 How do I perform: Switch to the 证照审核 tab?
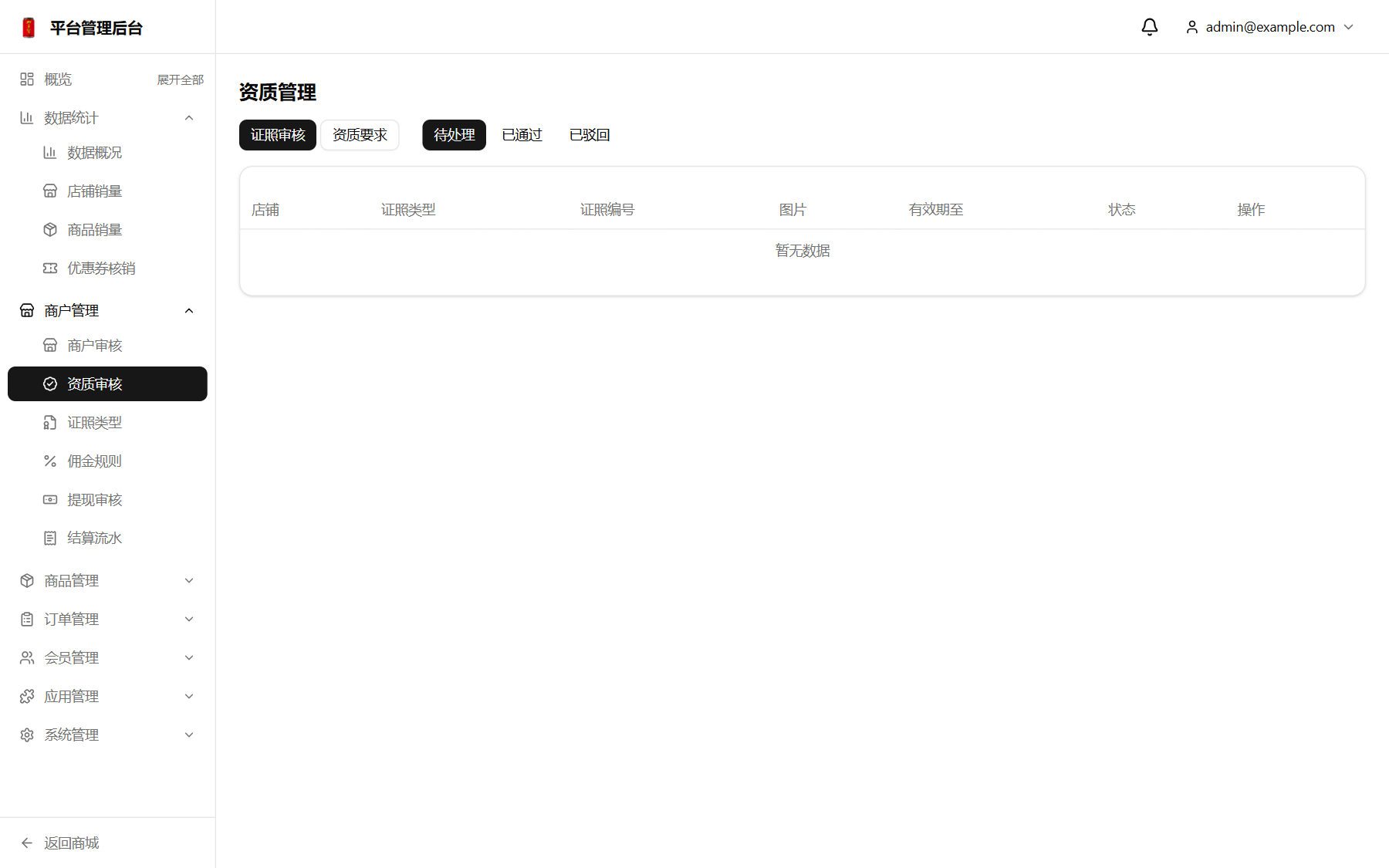pos(278,135)
